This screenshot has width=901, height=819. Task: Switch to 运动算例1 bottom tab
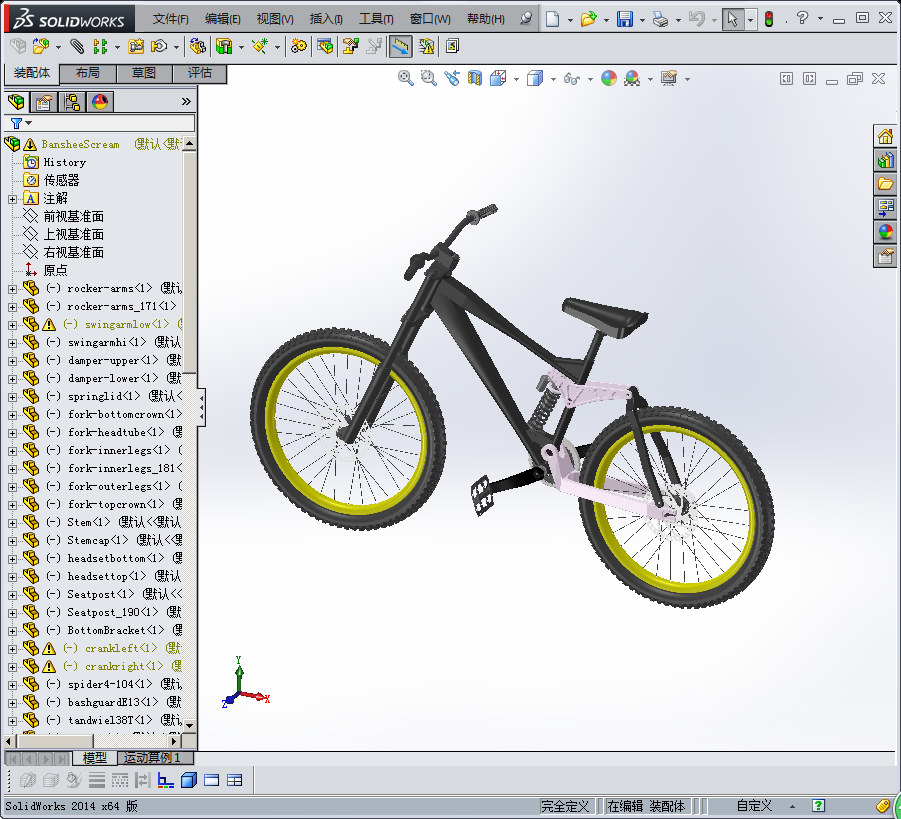152,758
